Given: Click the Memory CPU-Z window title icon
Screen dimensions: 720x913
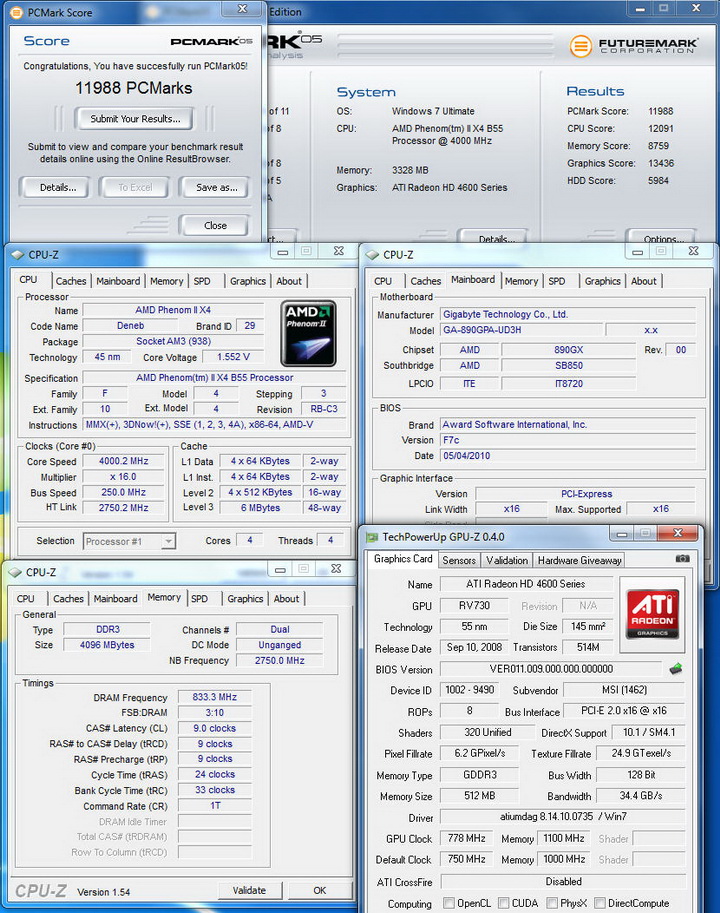Looking at the screenshot, I should pyautogui.click(x=15, y=572).
